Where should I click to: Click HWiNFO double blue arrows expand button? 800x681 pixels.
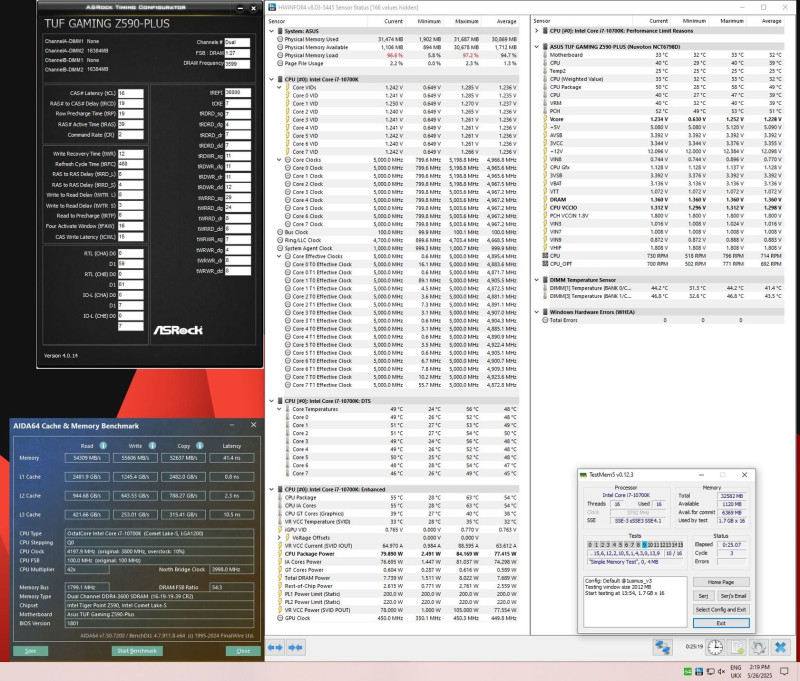(x=295, y=647)
